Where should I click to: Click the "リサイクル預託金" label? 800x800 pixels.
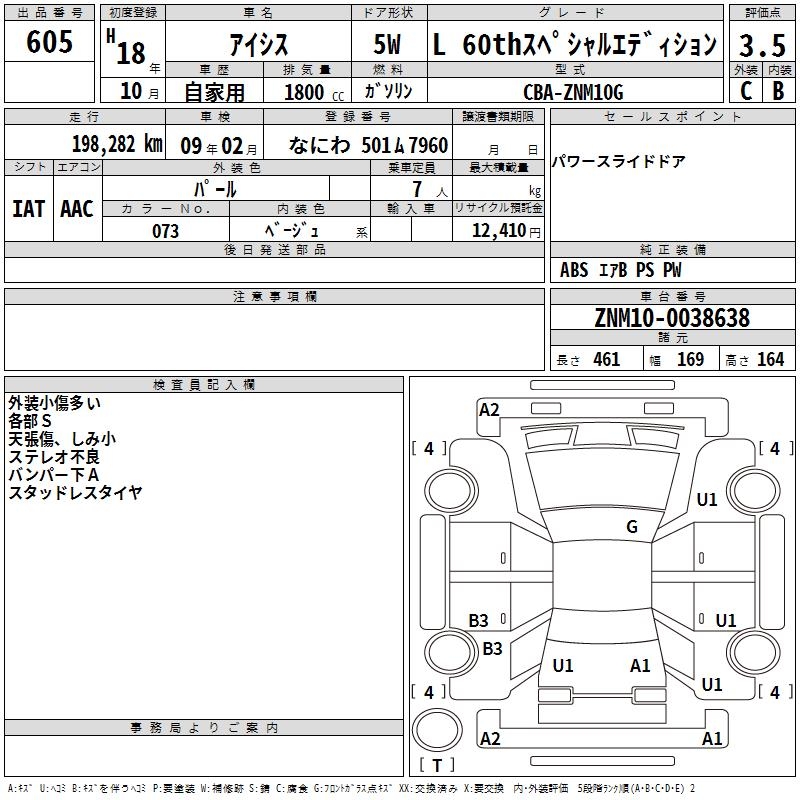coord(498,208)
